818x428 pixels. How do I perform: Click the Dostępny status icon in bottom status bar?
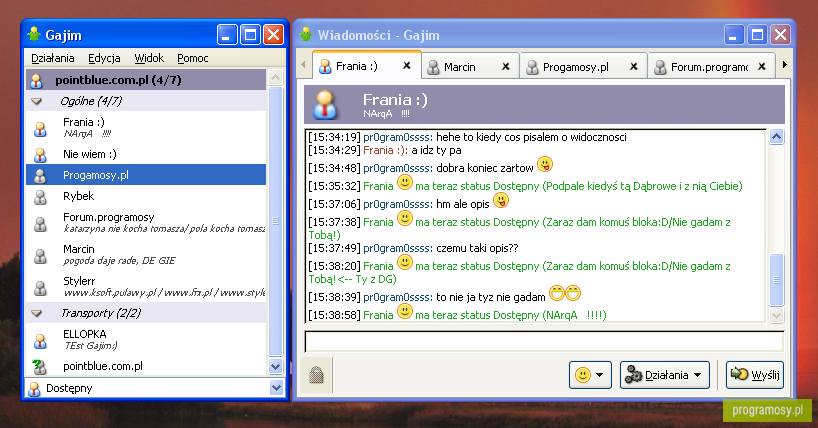[x=34, y=389]
